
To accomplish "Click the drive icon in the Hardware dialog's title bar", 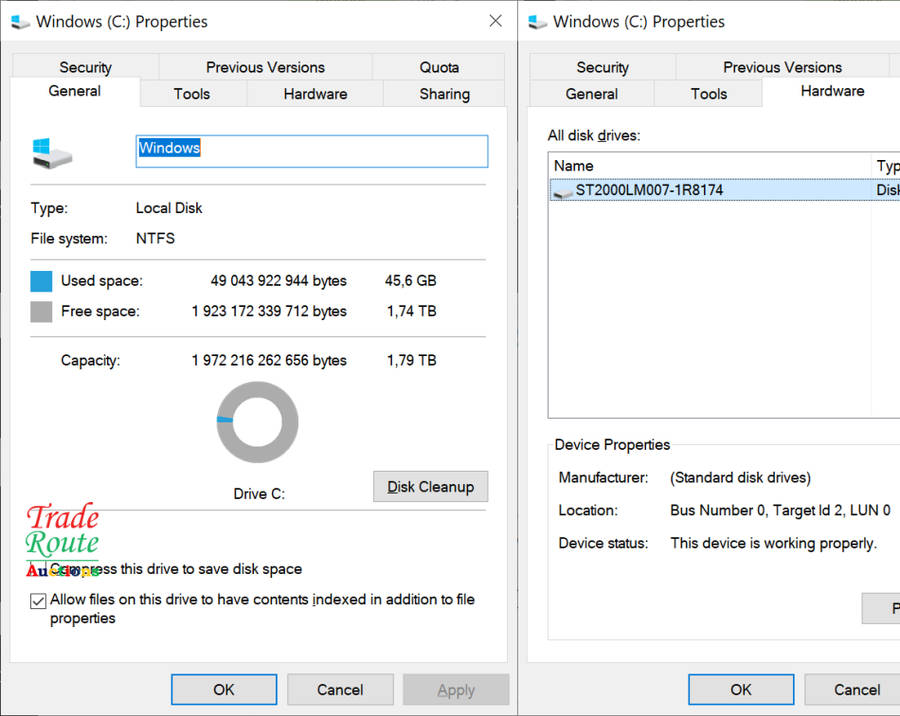I will tap(537, 22).
